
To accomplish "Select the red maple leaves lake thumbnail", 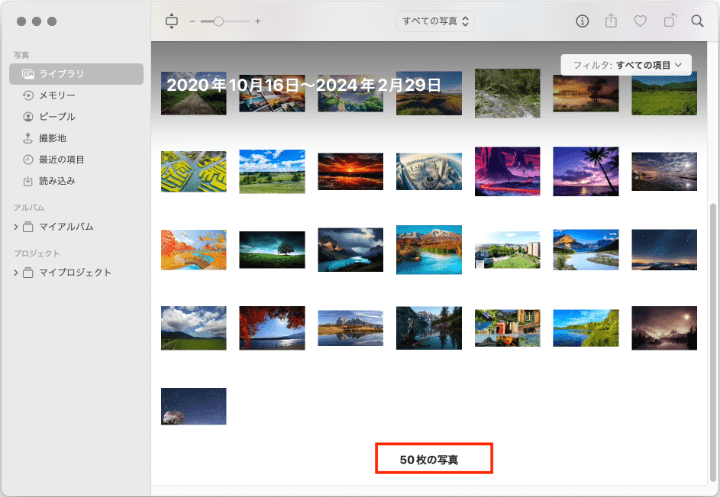I will tap(272, 328).
